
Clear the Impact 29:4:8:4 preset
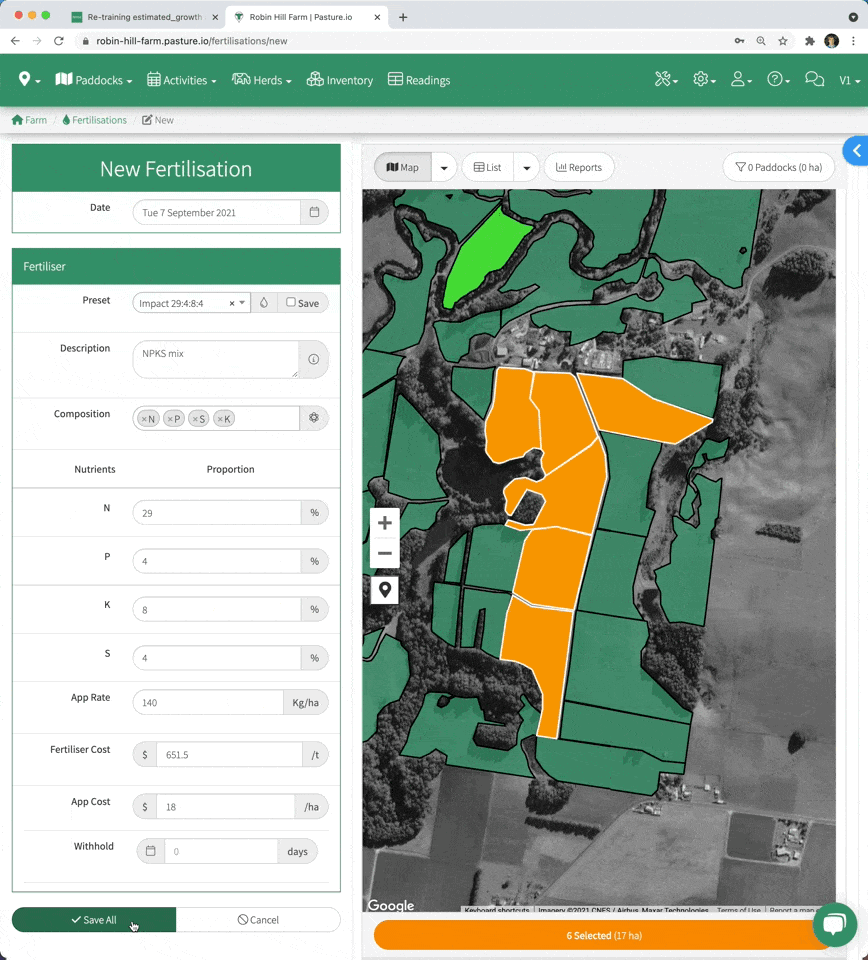(x=232, y=303)
